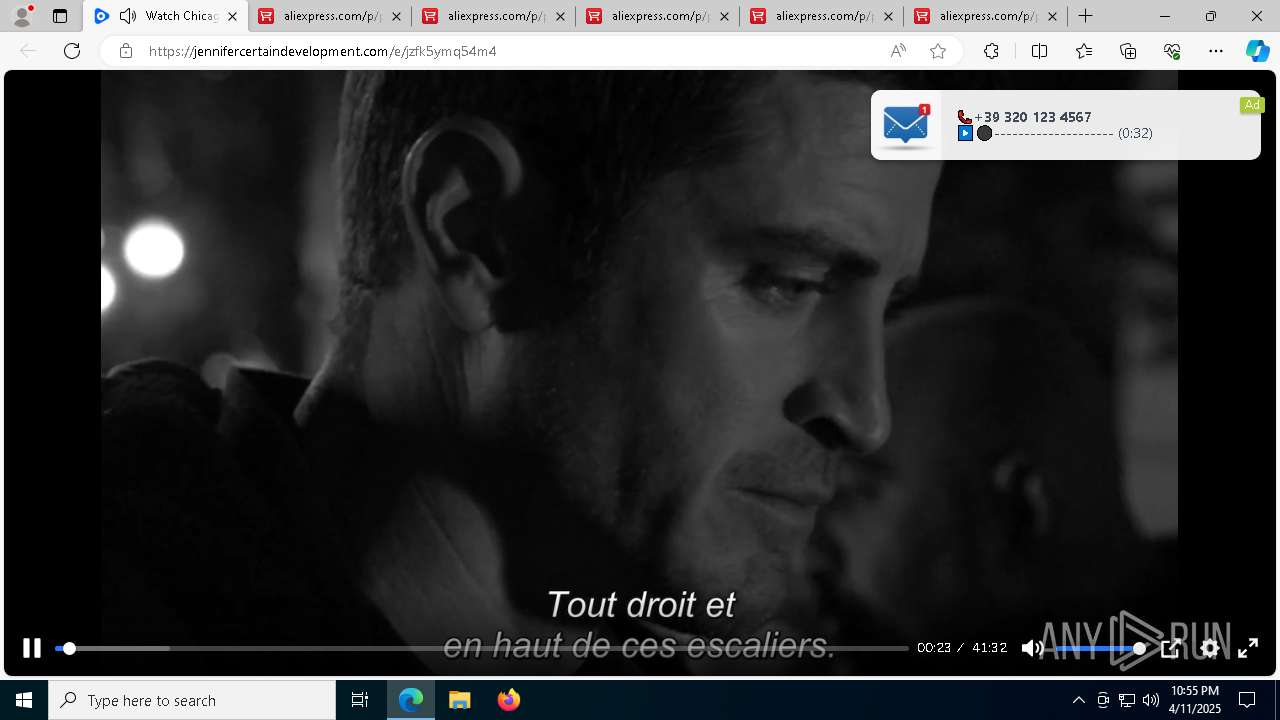This screenshot has height=720, width=1280.
Task: Open tab actions menu
Action: (60, 16)
